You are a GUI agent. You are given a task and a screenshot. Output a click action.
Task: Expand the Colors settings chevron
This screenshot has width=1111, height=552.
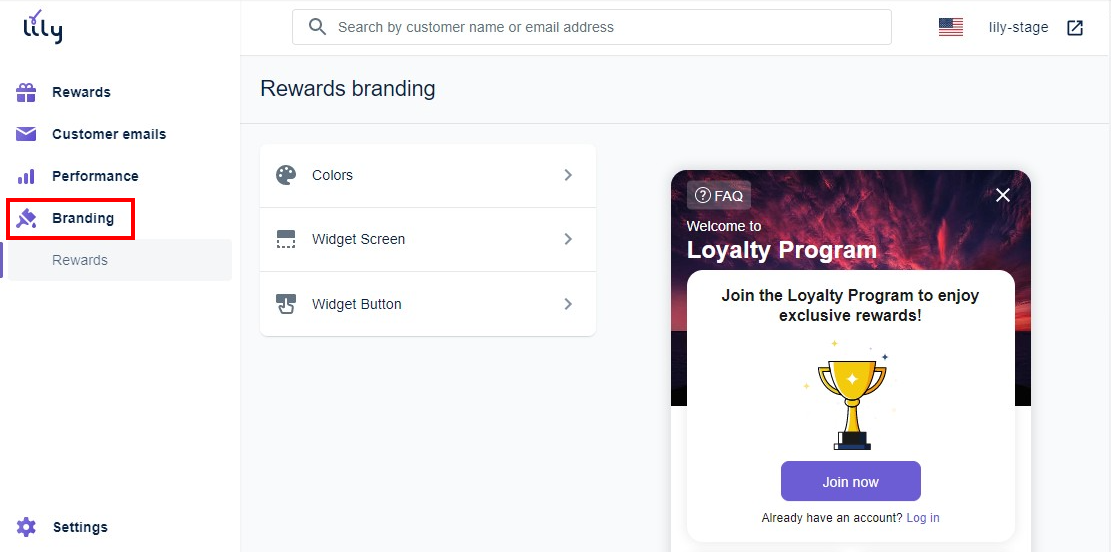[x=568, y=175]
